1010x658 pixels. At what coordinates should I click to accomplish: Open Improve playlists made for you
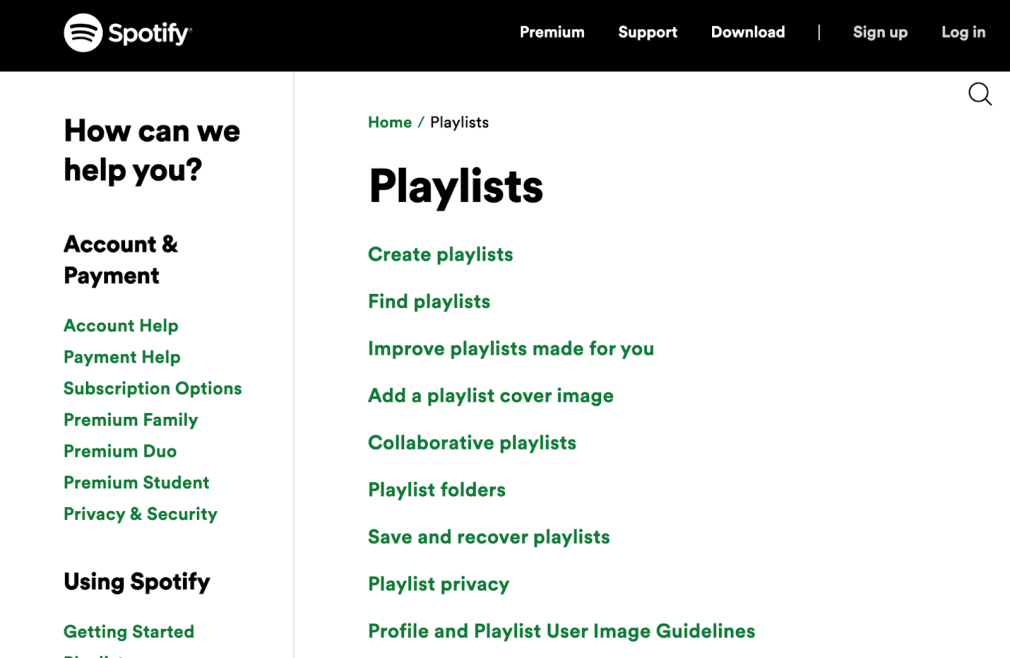coord(511,348)
